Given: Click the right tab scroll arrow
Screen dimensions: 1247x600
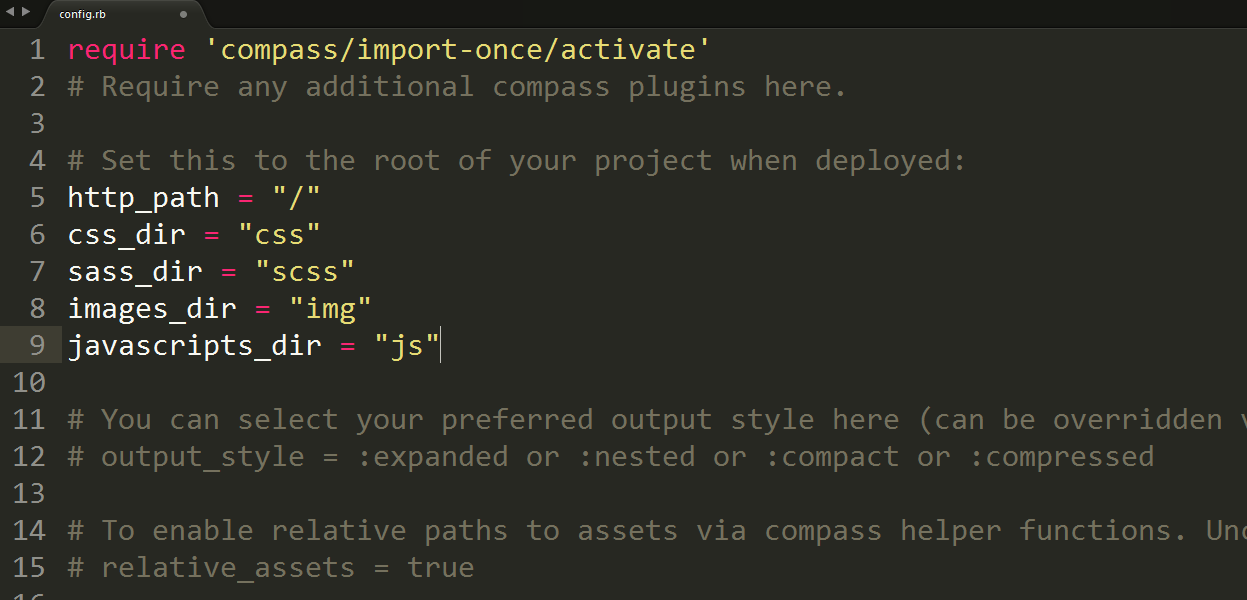Looking at the screenshot, I should [x=24, y=10].
